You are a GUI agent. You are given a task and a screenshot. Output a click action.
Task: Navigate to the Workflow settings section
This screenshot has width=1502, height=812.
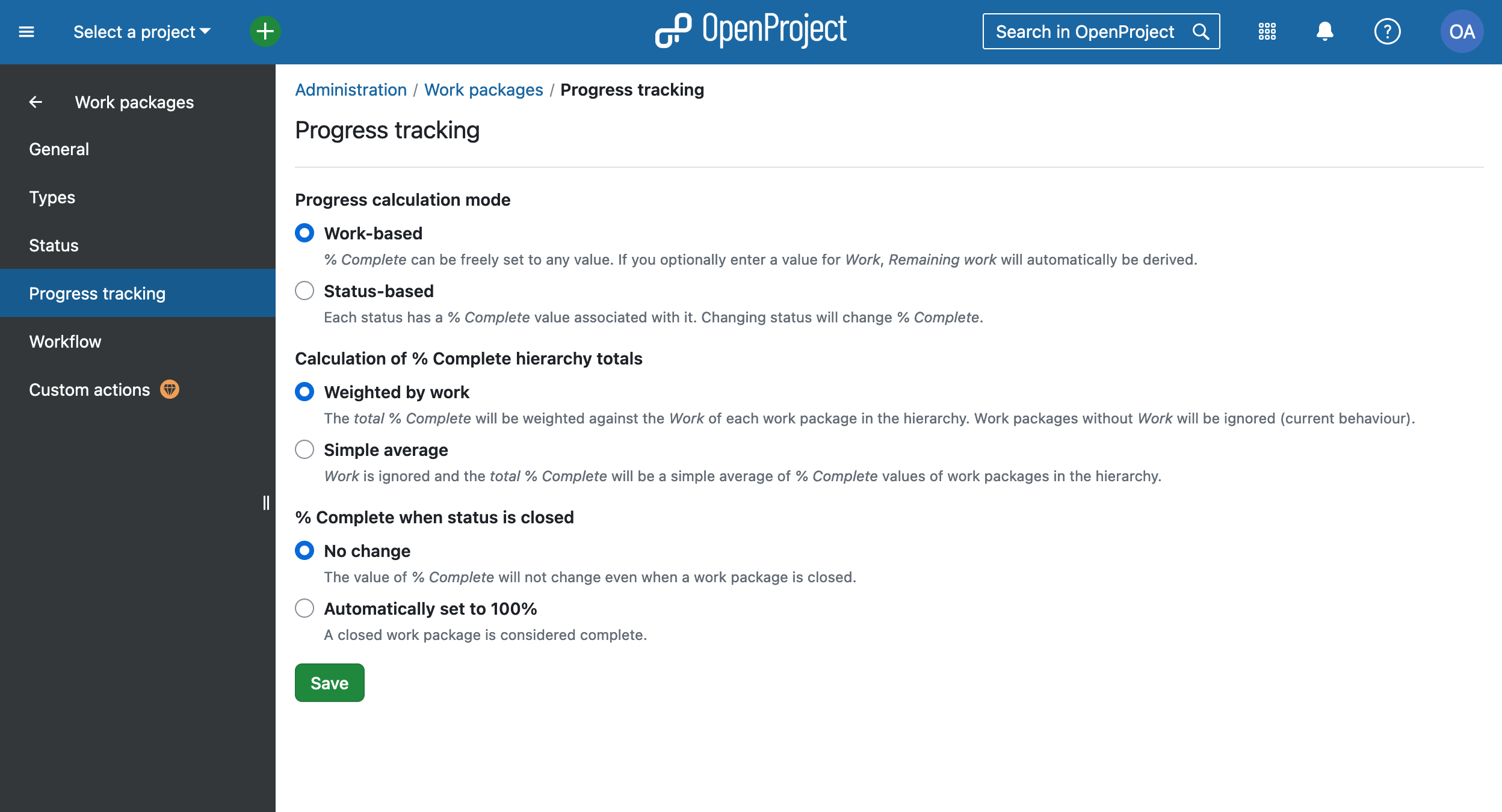click(x=65, y=341)
